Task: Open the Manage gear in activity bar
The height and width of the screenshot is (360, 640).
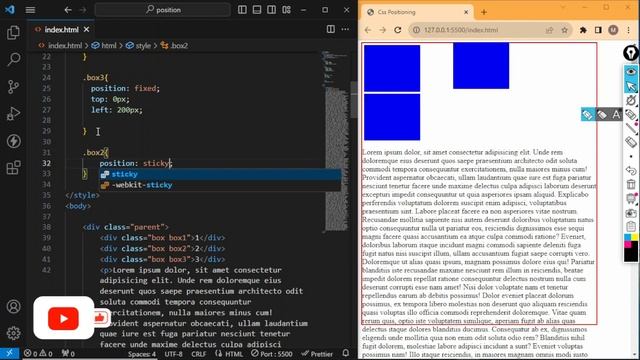Action: click(13, 333)
